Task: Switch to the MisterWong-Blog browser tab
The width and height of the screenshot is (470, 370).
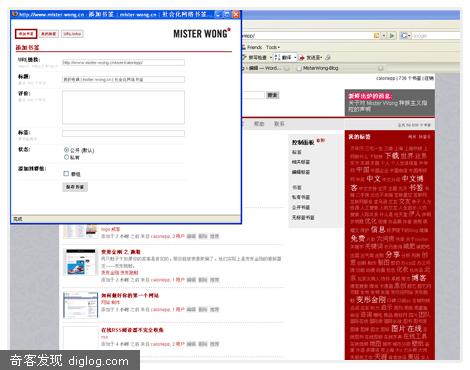Action: (x=340, y=68)
